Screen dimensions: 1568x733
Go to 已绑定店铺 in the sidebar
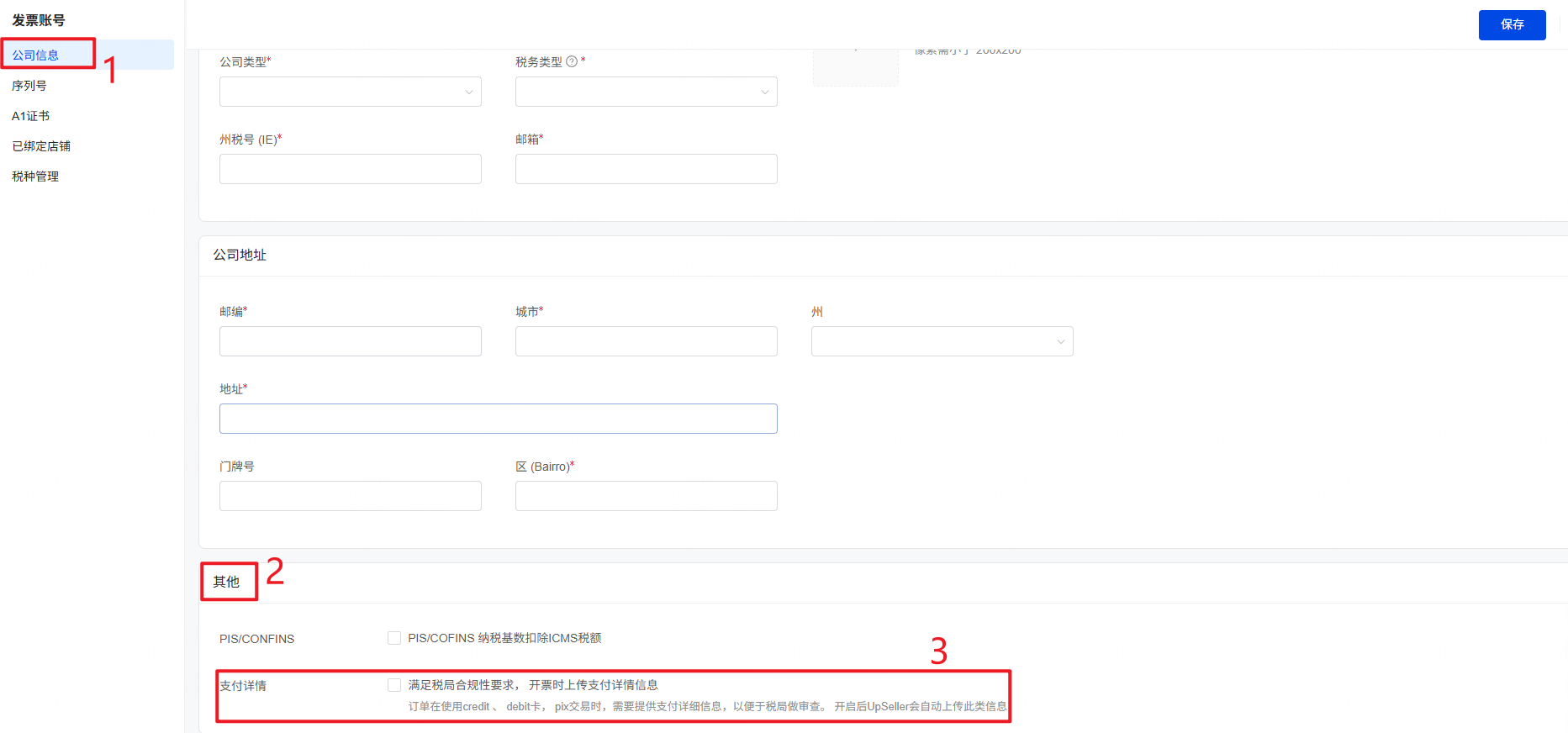pyautogui.click(x=87, y=145)
